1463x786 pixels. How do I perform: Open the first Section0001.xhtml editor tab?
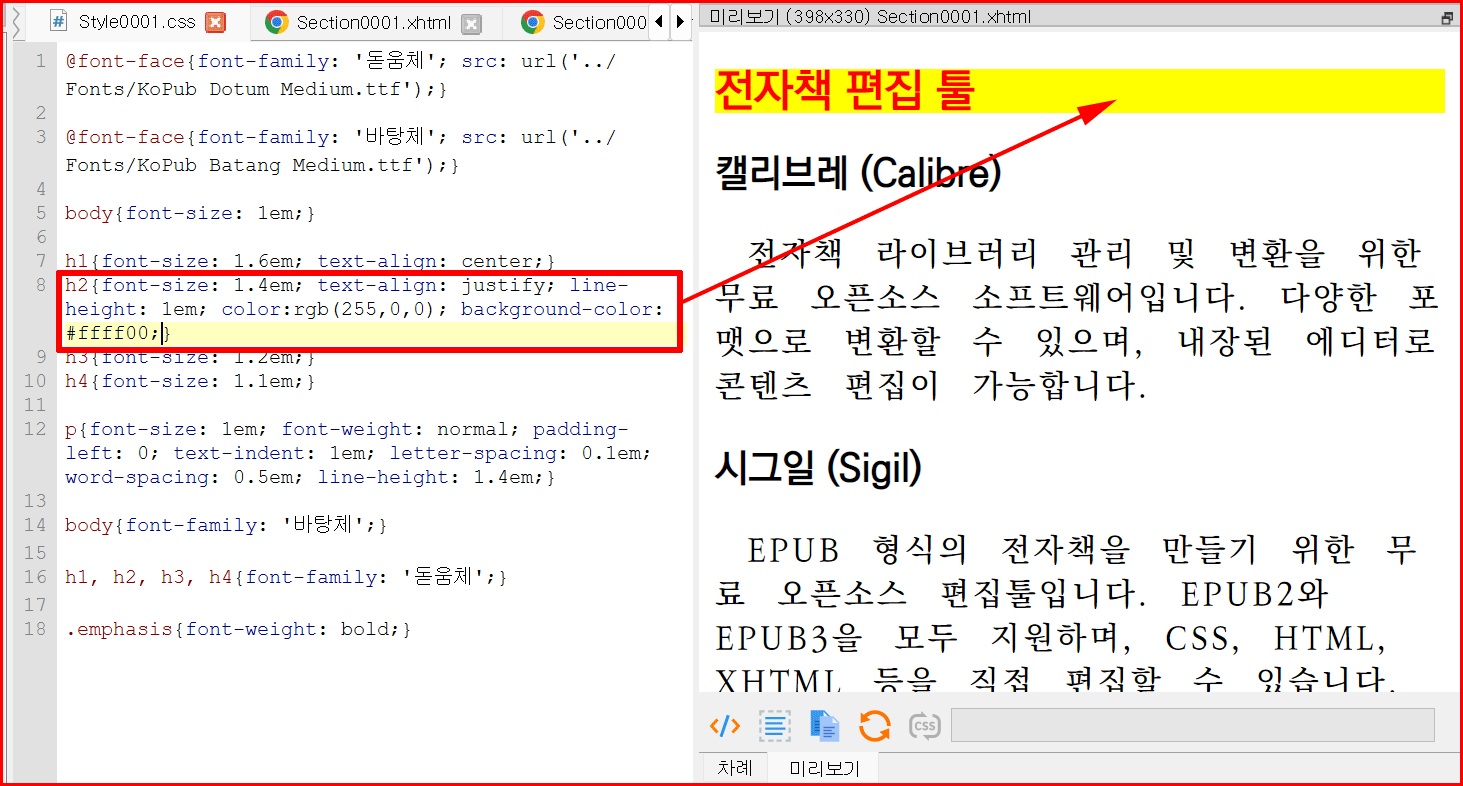(x=373, y=22)
